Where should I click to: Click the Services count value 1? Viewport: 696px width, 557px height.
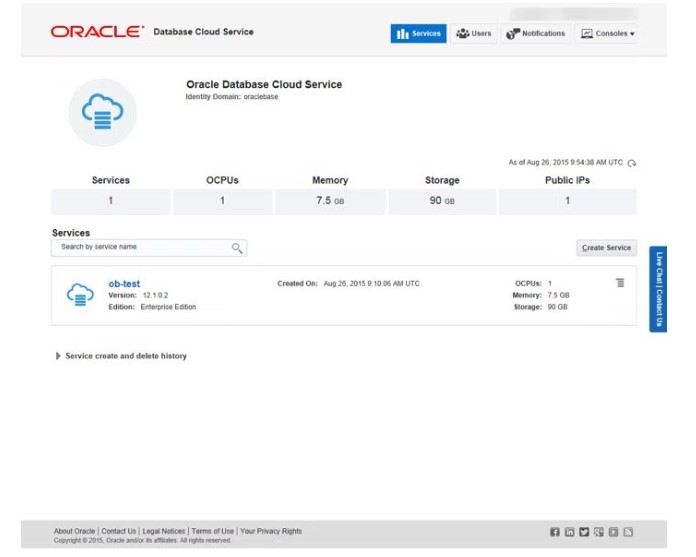point(111,201)
